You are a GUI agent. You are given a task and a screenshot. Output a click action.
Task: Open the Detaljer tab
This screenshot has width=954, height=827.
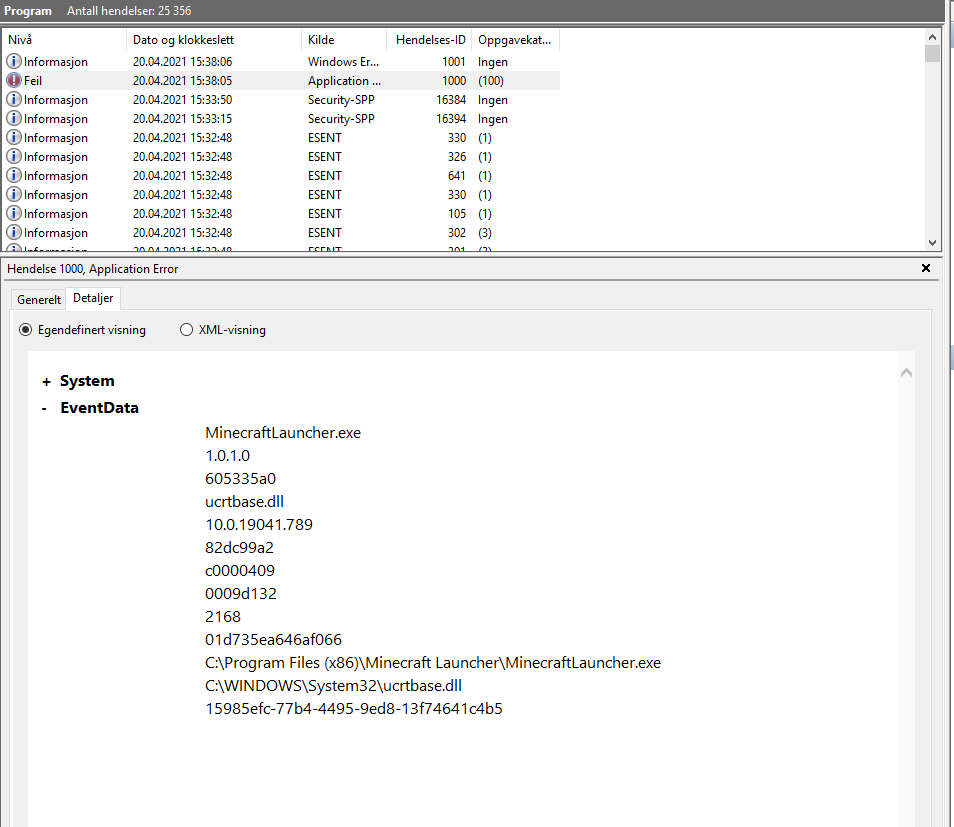pyautogui.click(x=94, y=299)
